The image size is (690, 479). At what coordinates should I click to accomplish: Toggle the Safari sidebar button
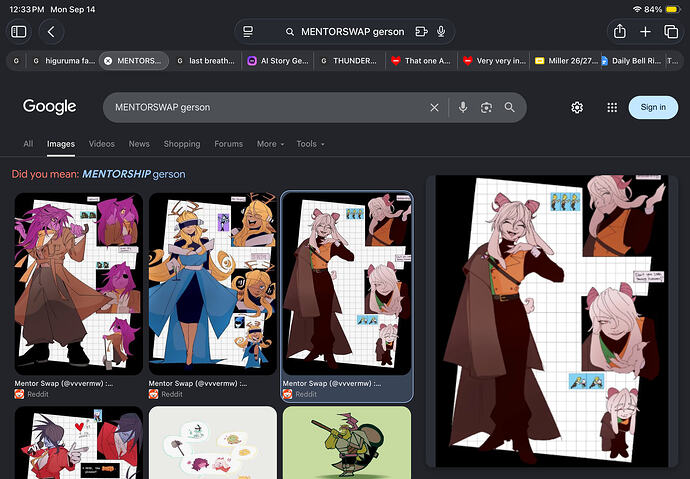(x=18, y=32)
